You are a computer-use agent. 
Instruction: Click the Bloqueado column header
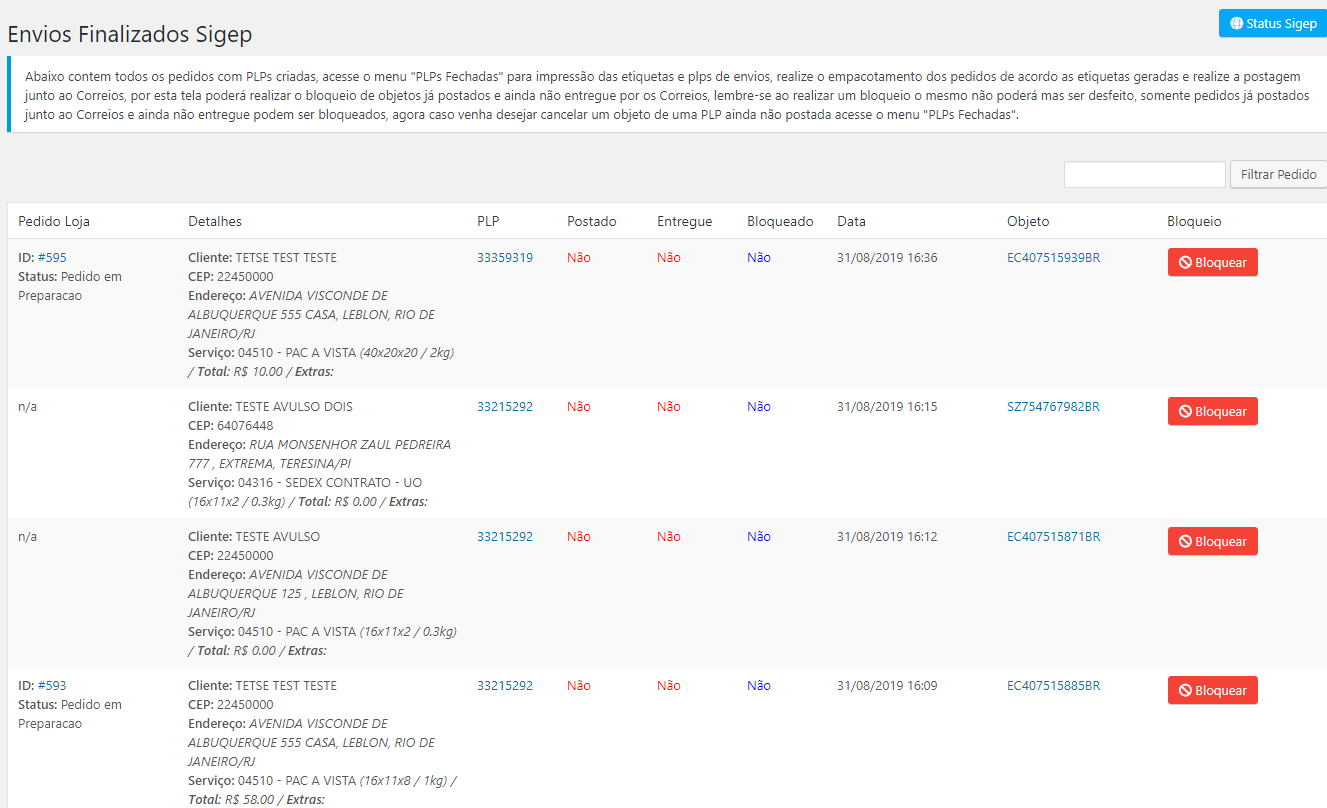[x=780, y=221]
